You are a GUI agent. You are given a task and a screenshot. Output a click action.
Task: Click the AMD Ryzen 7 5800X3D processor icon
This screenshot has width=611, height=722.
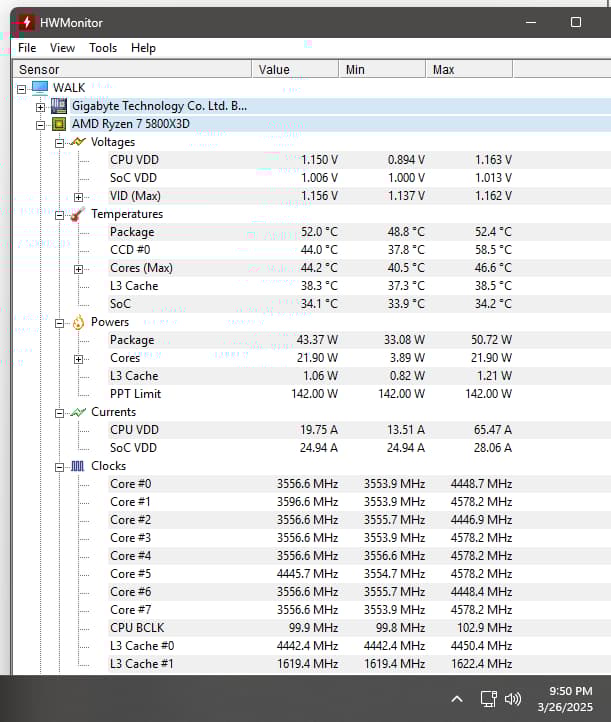coord(59,124)
